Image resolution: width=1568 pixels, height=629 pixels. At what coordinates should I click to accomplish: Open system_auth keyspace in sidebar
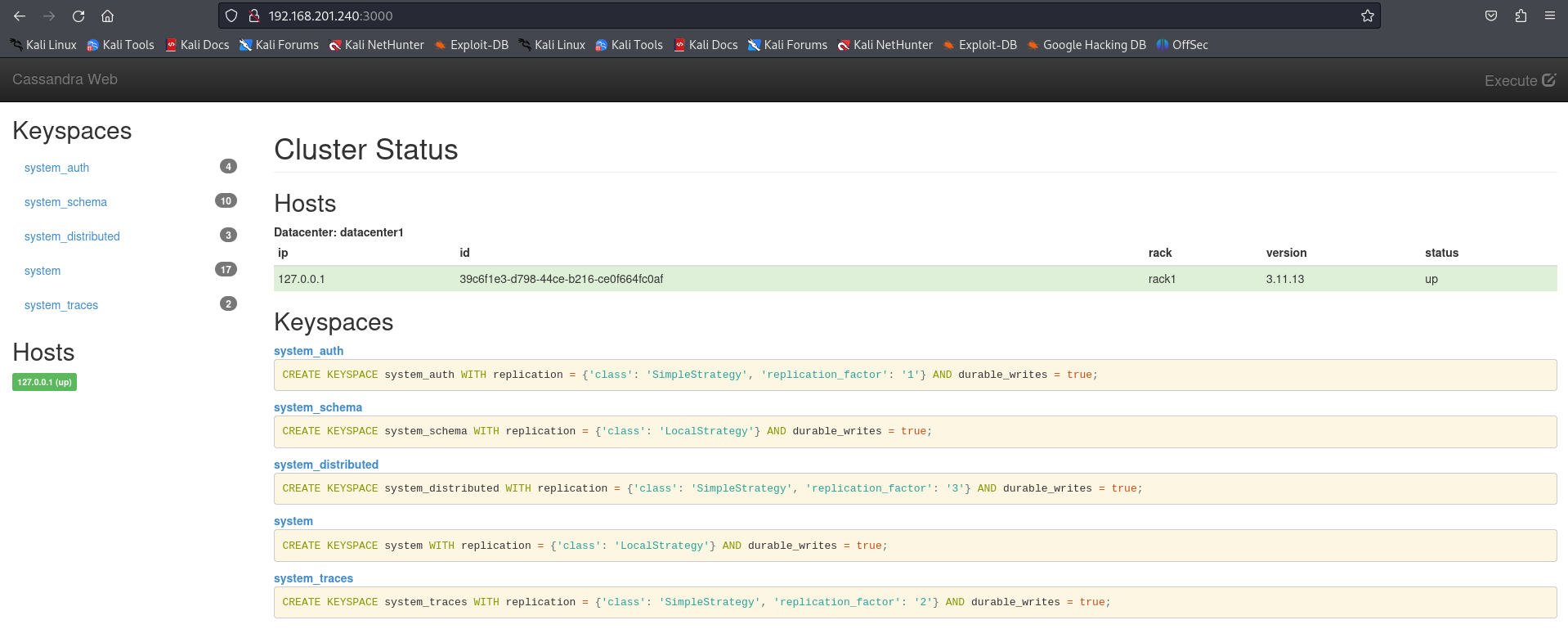(56, 168)
